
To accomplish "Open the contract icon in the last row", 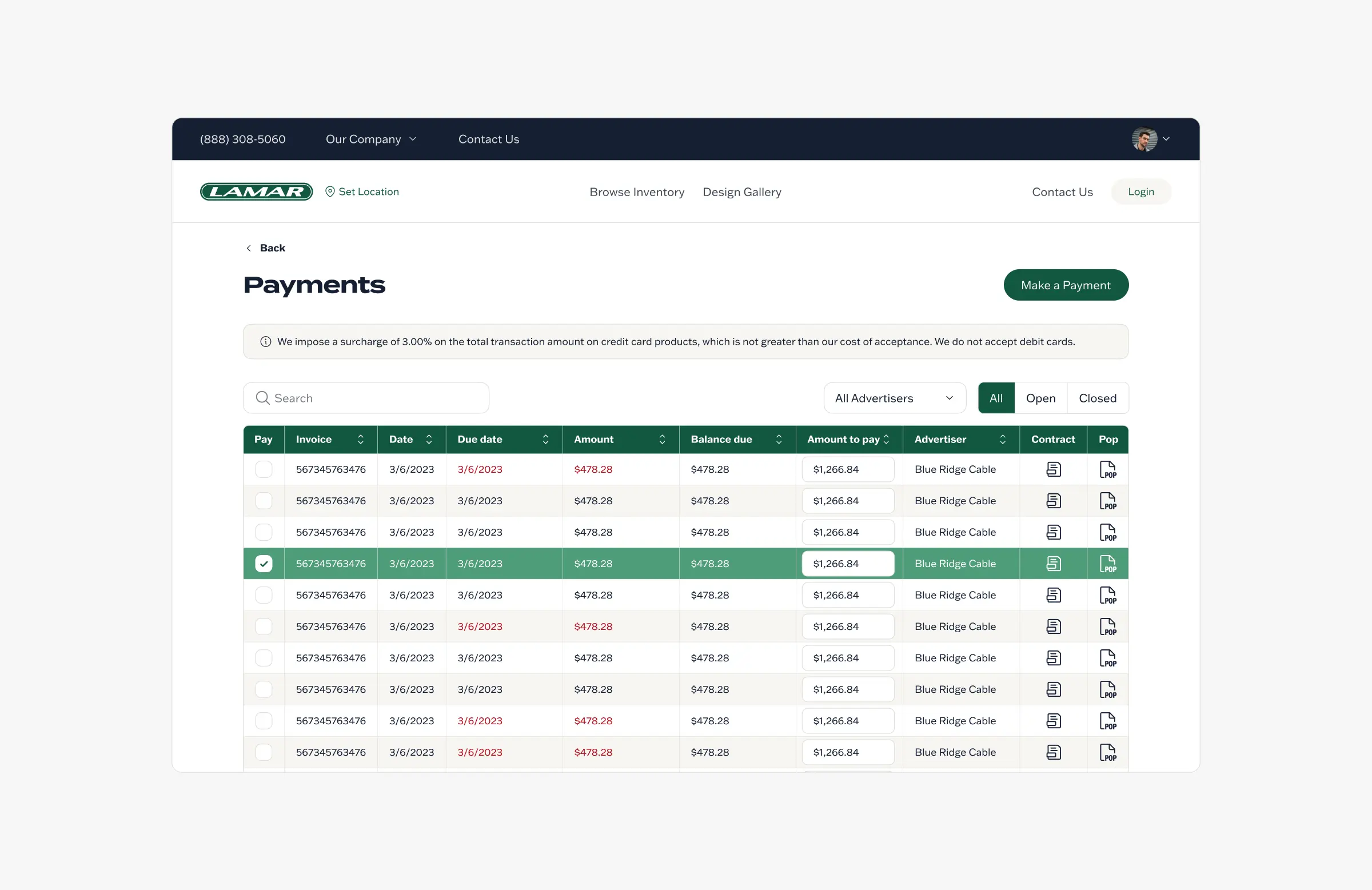I will 1053,752.
